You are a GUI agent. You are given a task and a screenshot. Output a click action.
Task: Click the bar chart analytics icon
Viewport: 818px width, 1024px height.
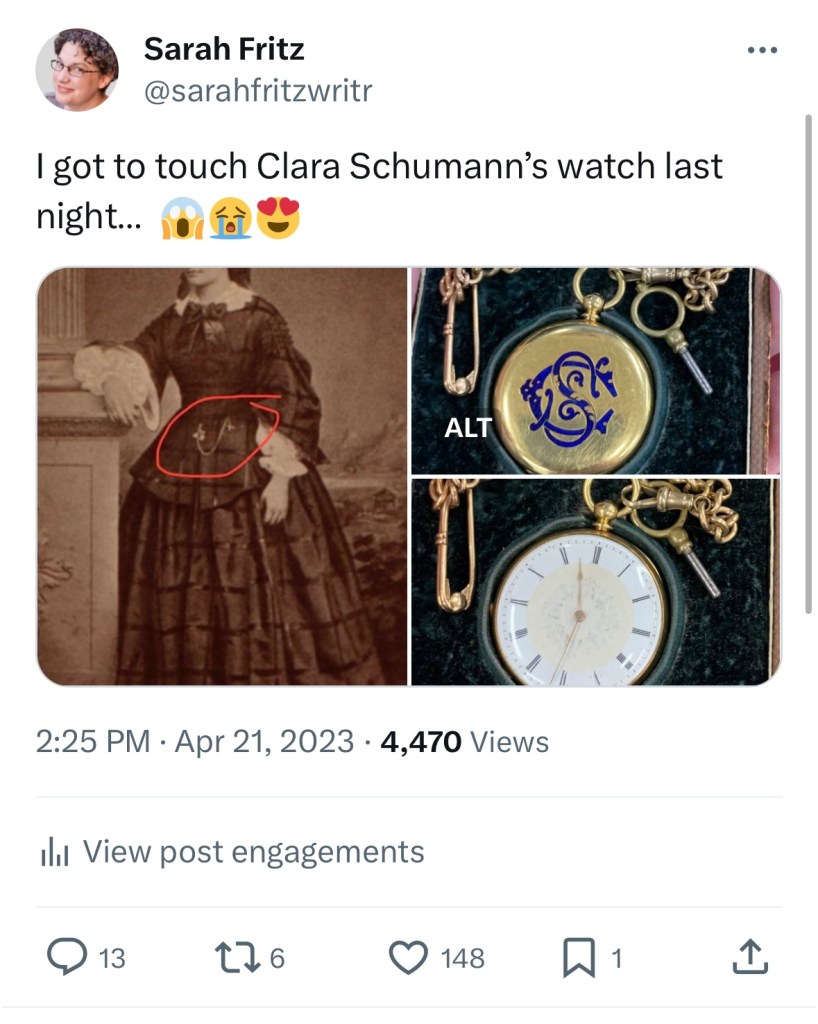(x=52, y=853)
